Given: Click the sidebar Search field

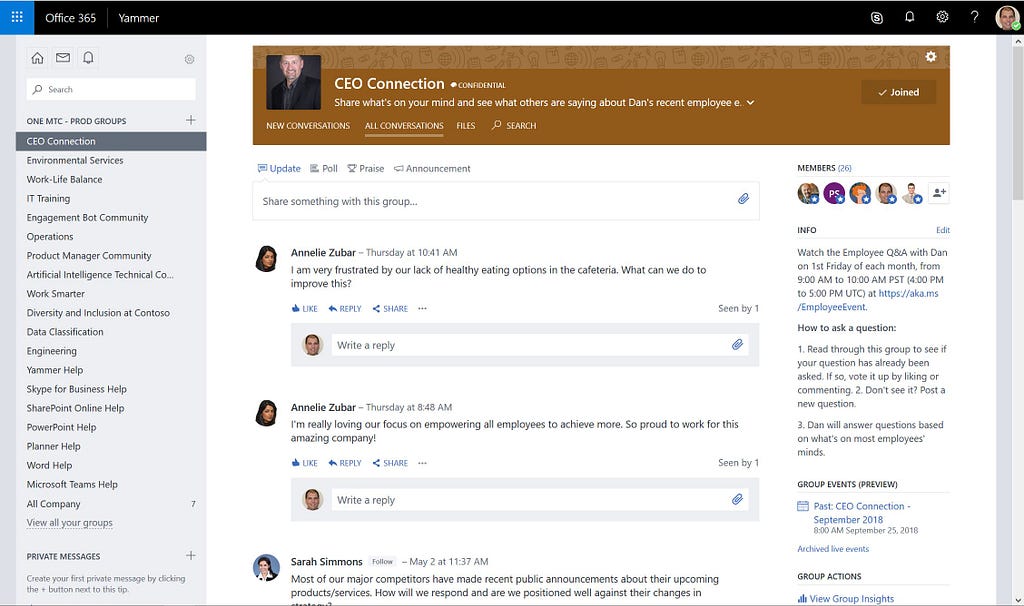Looking at the screenshot, I should [111, 89].
